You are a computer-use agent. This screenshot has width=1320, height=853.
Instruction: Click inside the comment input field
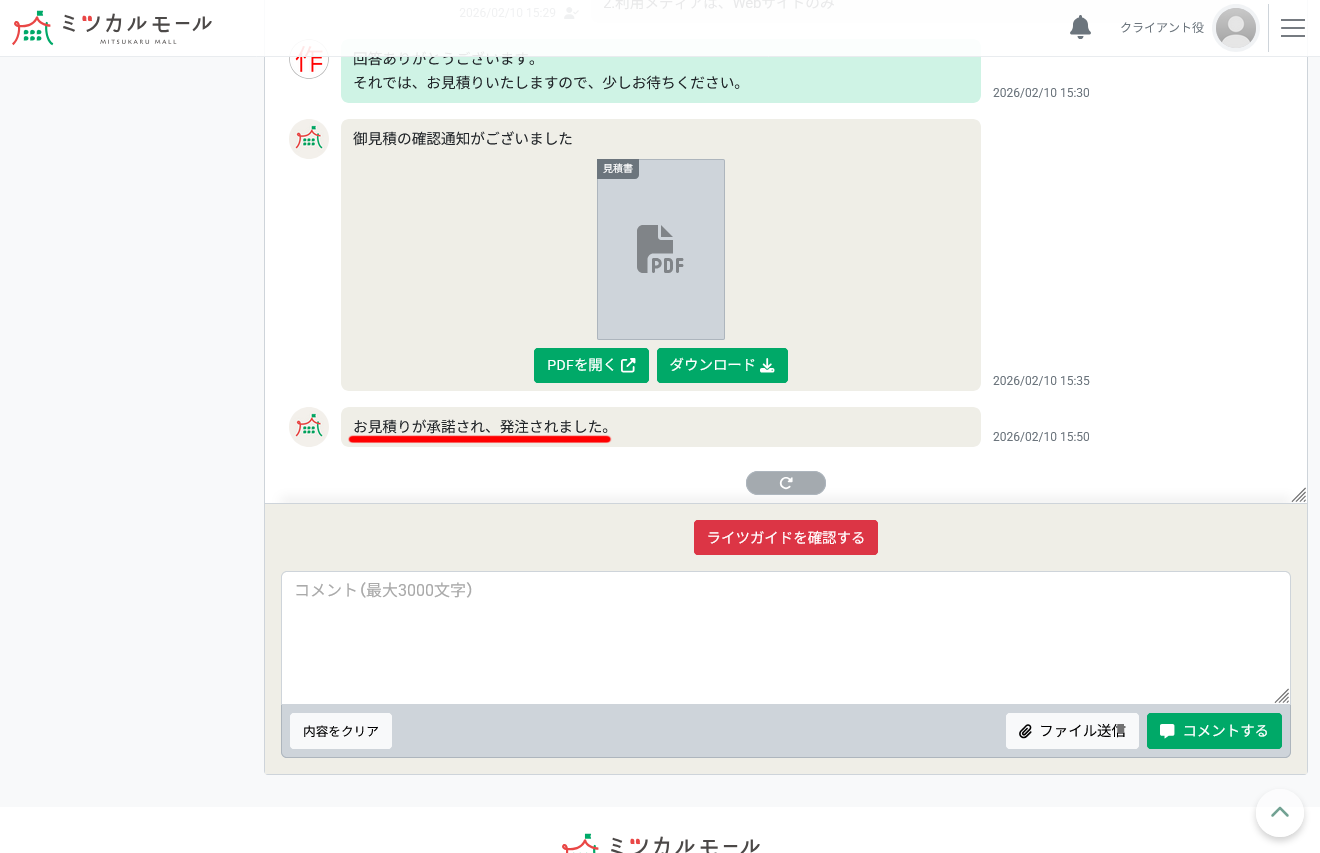pos(785,638)
